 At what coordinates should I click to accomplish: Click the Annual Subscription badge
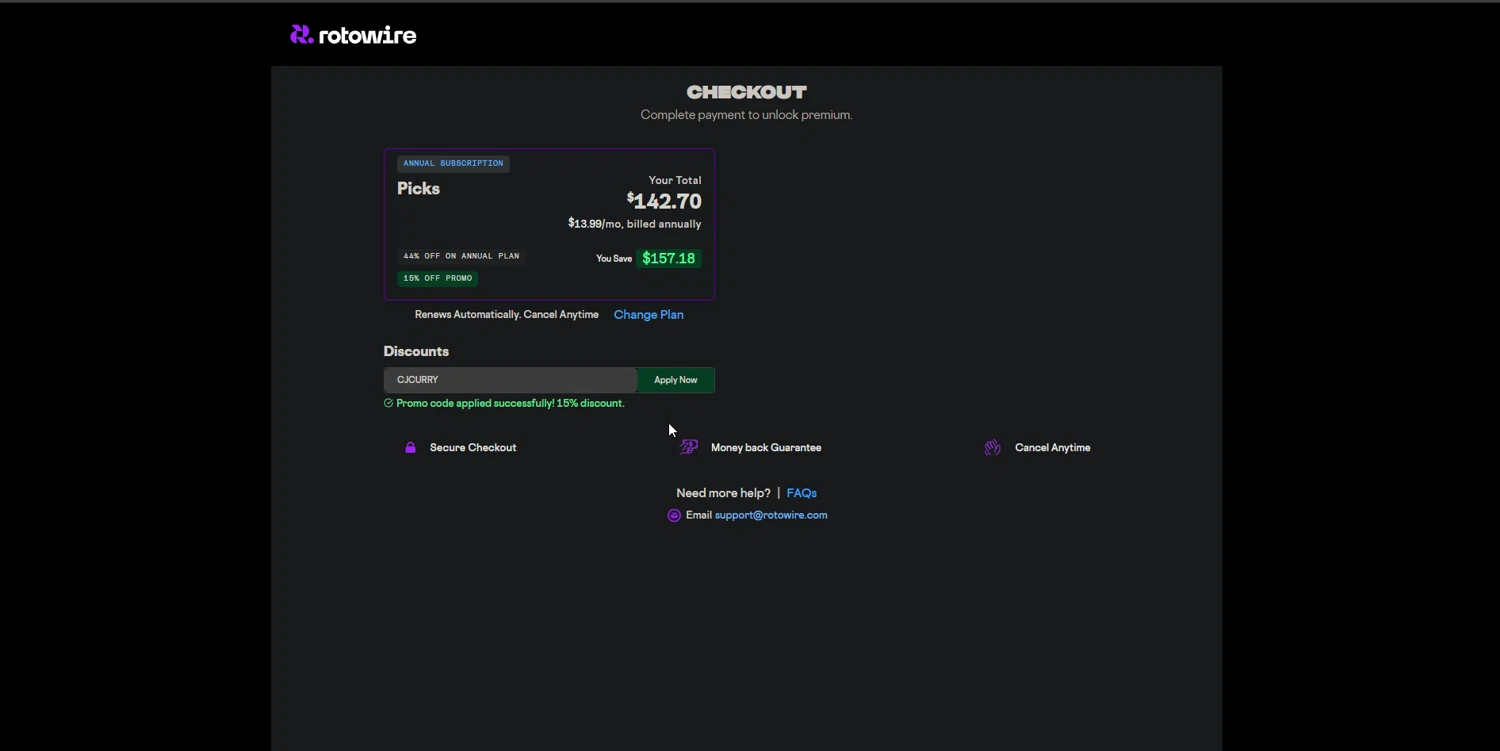[x=453, y=163]
